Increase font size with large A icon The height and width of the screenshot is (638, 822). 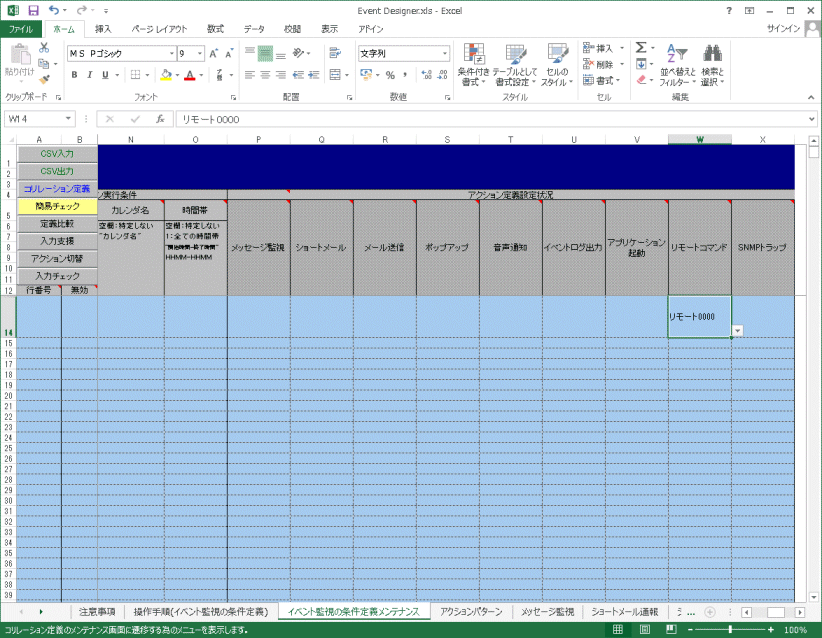pos(213,53)
